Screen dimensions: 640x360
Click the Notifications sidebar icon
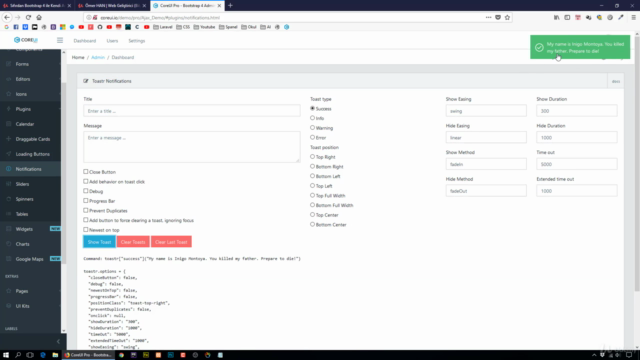pyautogui.click(x=9, y=169)
